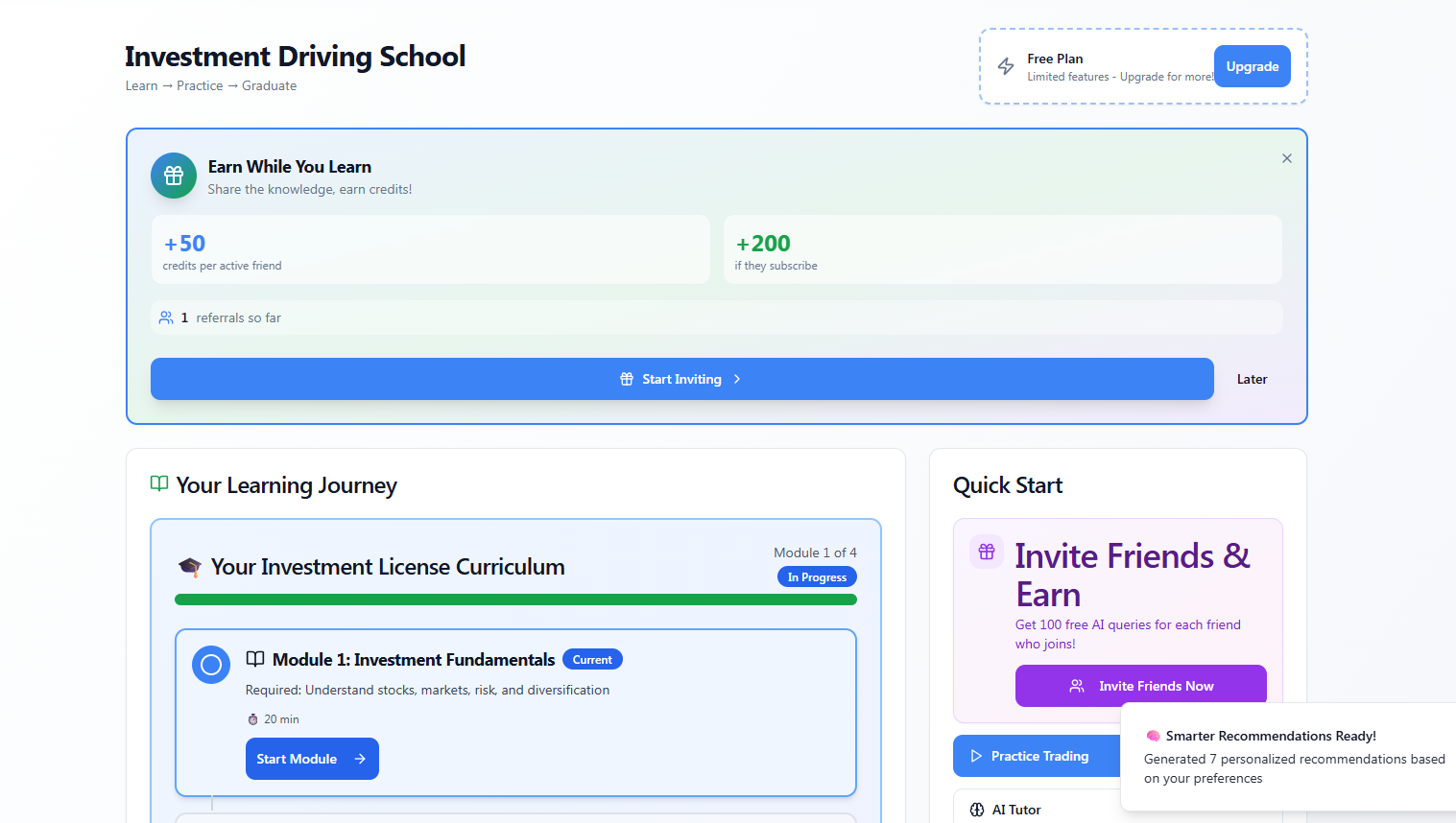Click the Current badge on Module 1
The height and width of the screenshot is (823, 1456).
point(592,660)
